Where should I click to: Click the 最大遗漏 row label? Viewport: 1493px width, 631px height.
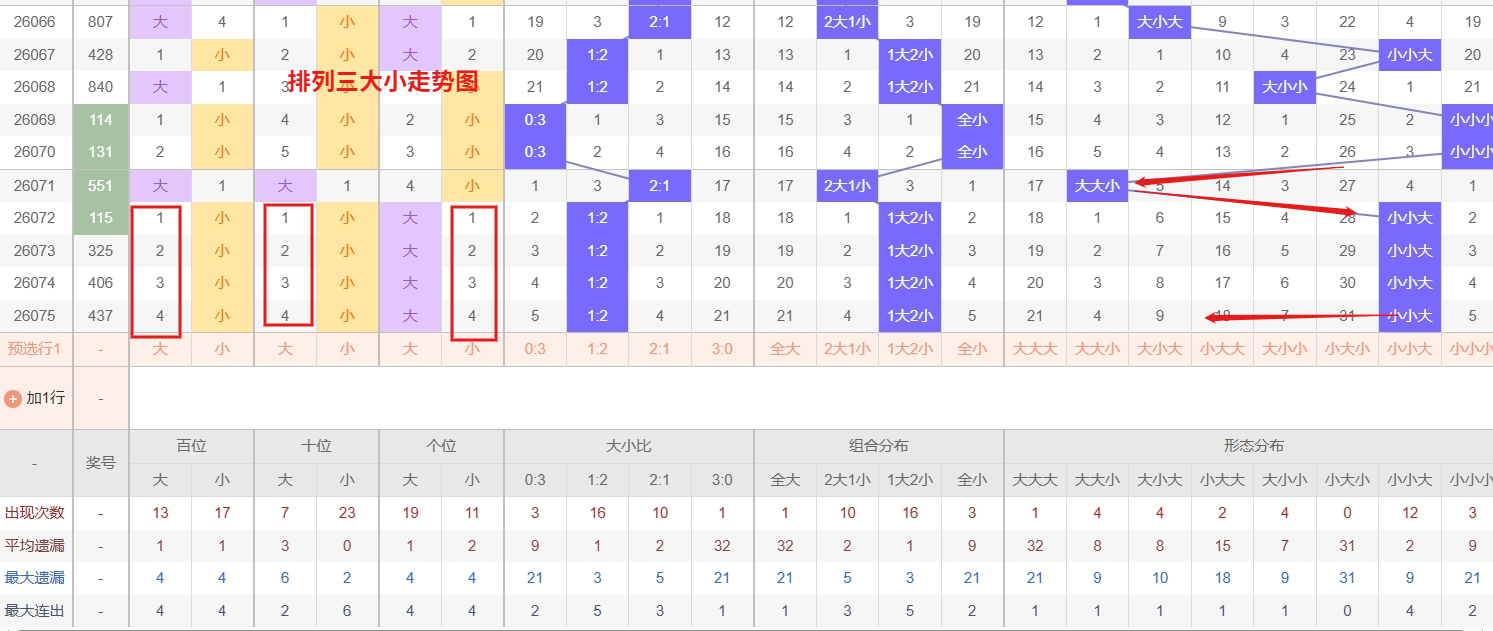click(x=35, y=578)
